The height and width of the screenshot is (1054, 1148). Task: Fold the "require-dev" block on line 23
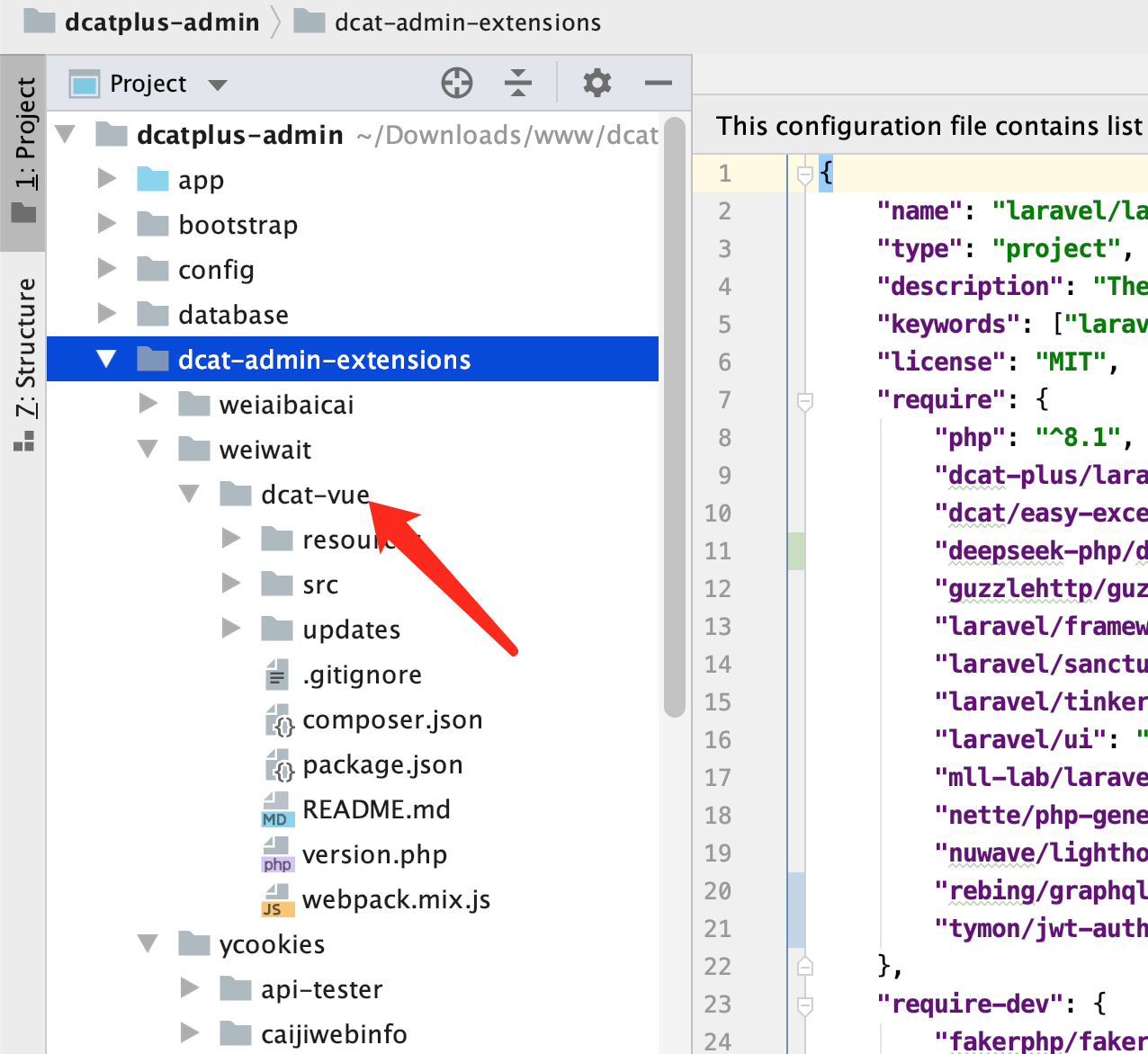805,1005
